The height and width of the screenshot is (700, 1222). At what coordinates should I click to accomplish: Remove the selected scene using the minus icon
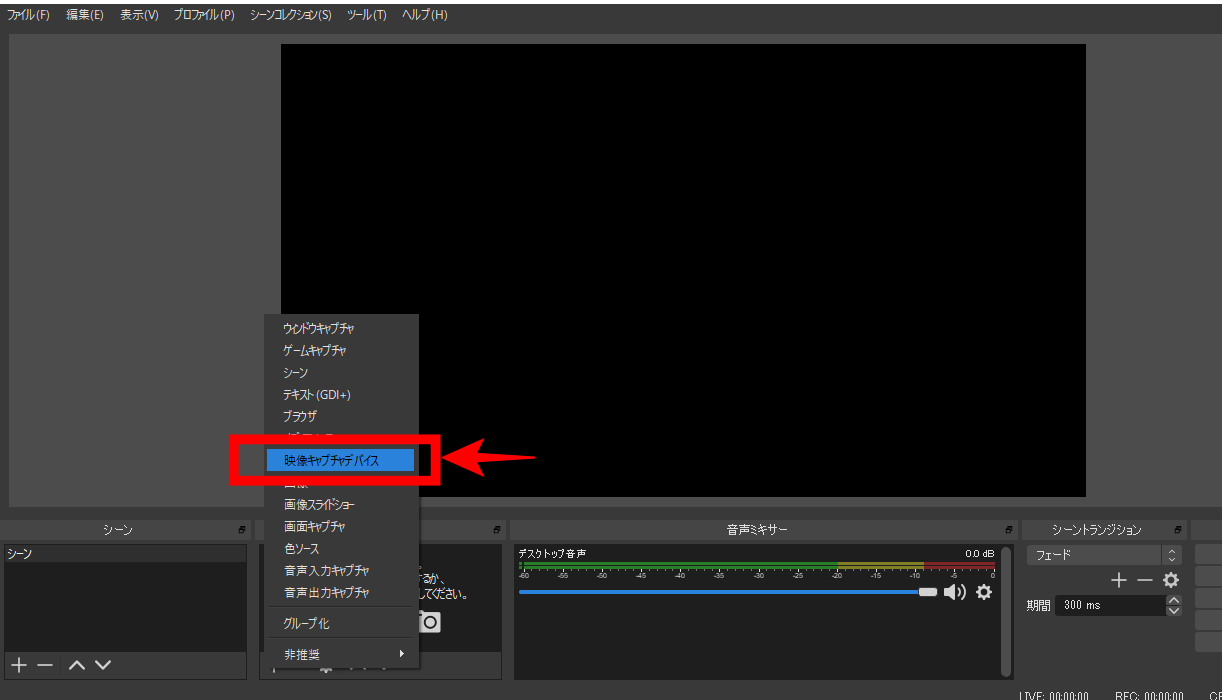click(x=45, y=664)
